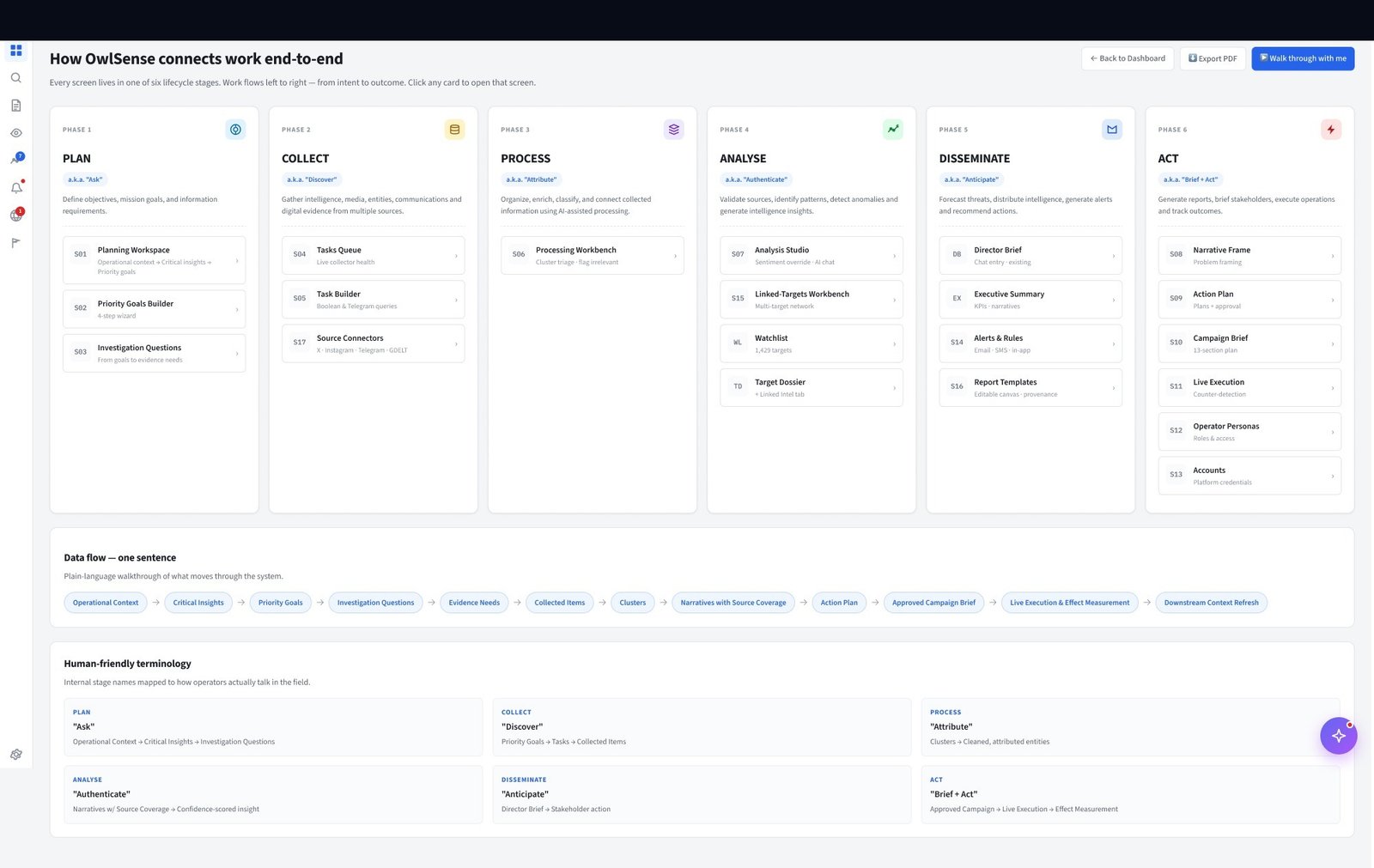Select the Investigation Questions data flow chip
The width and height of the screenshot is (1374, 868).
point(375,603)
